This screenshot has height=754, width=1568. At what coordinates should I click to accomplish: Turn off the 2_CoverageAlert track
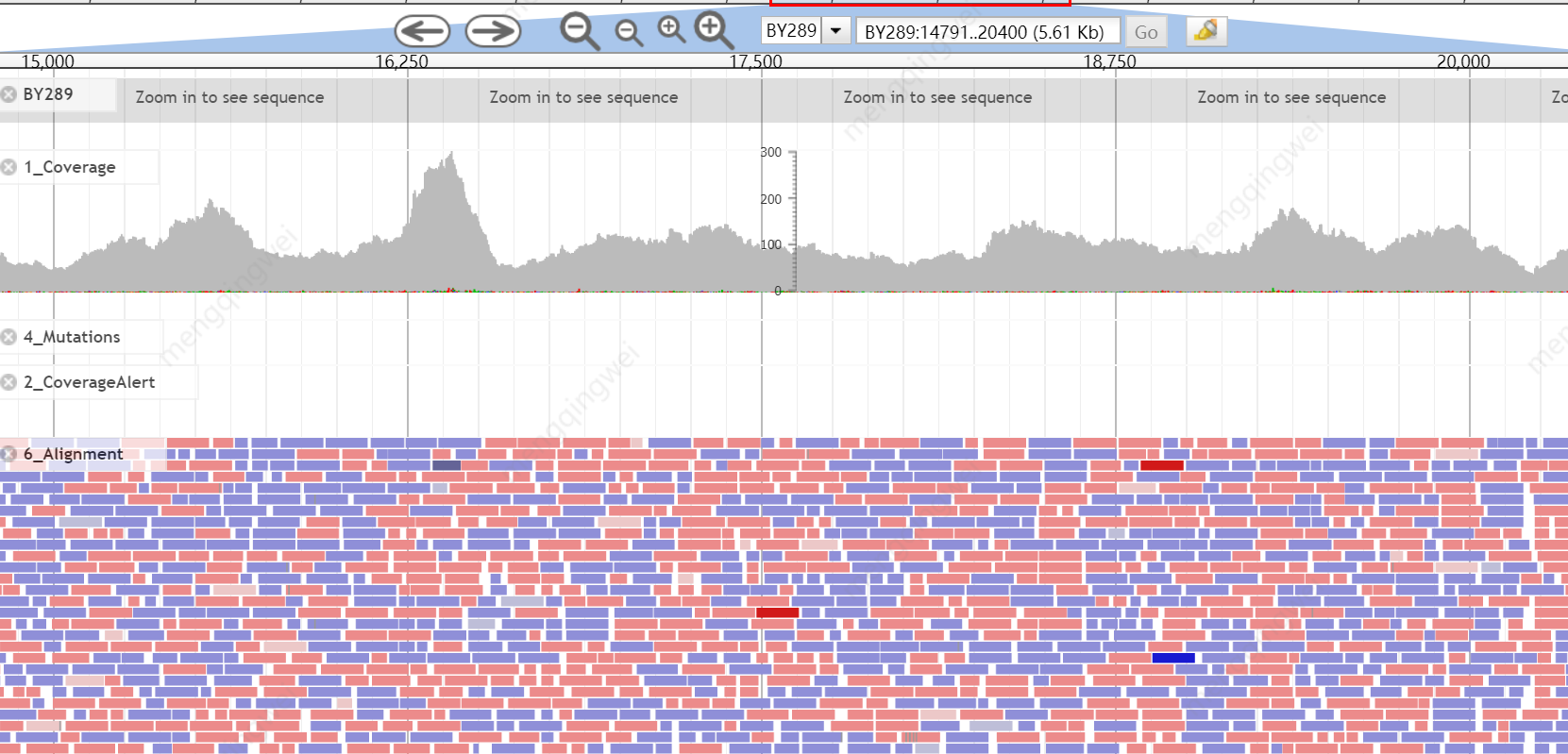point(9,382)
